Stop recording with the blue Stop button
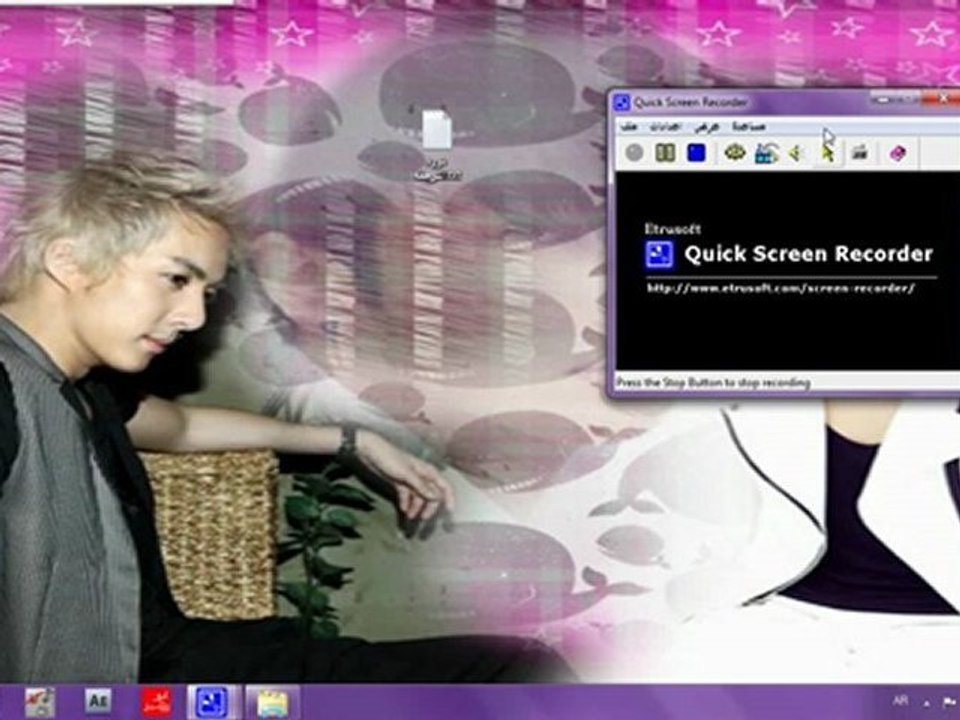 (x=696, y=152)
